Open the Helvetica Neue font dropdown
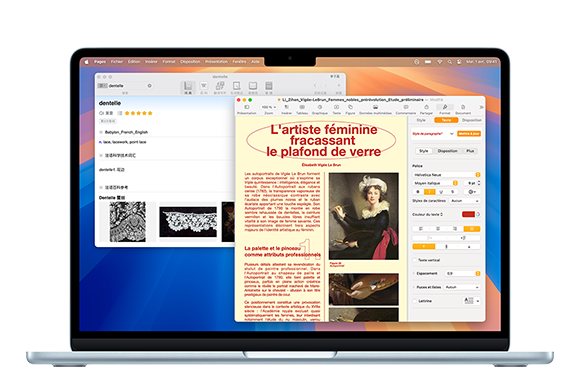The image size is (580, 386). 446,175
